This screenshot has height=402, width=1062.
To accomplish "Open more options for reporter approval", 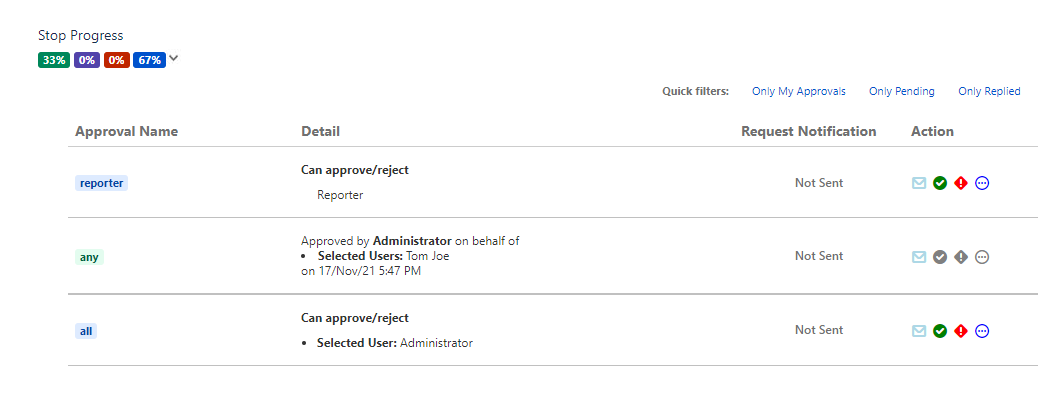I will click(982, 183).
